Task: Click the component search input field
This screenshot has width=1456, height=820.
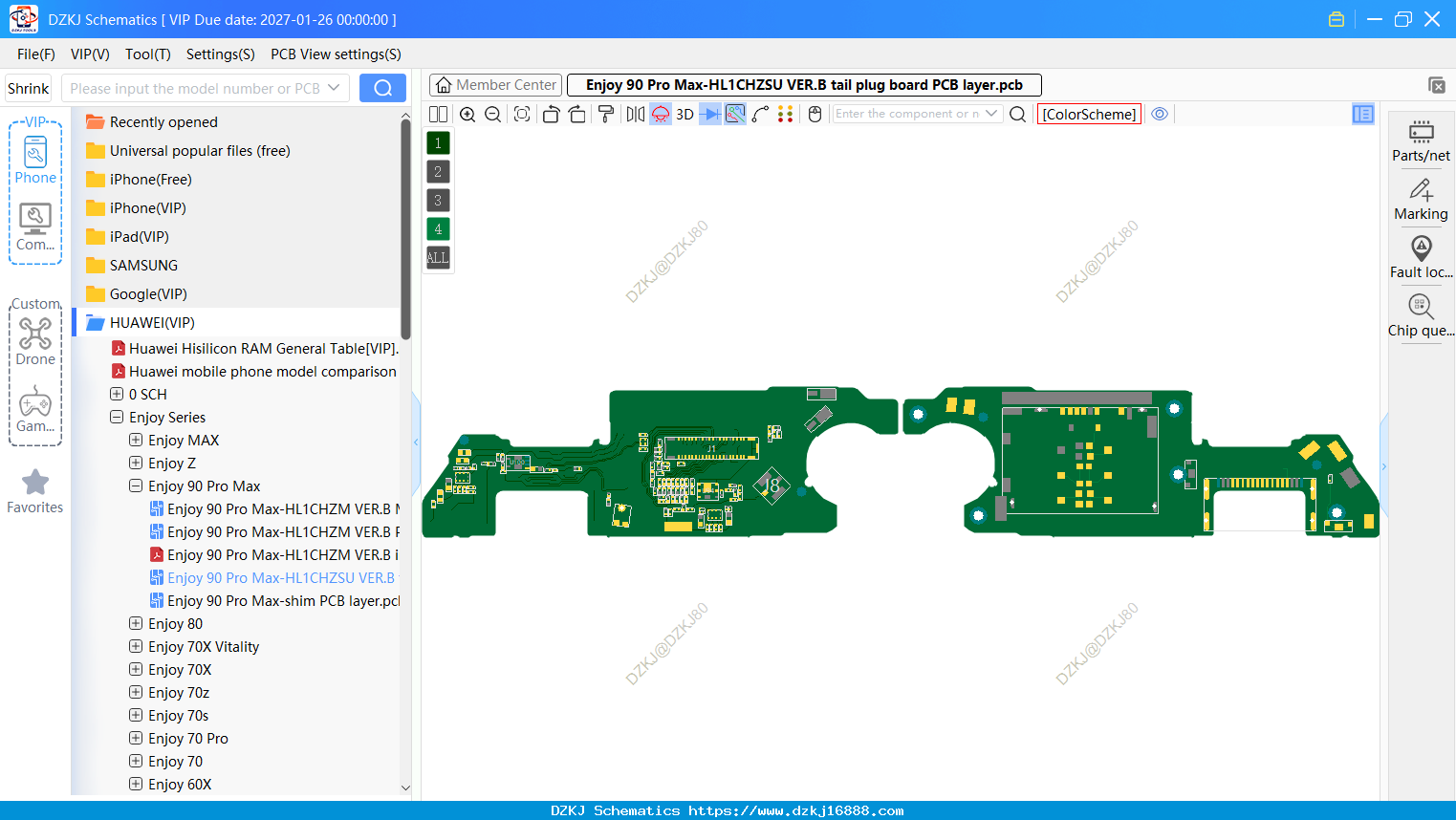Action: point(908,114)
